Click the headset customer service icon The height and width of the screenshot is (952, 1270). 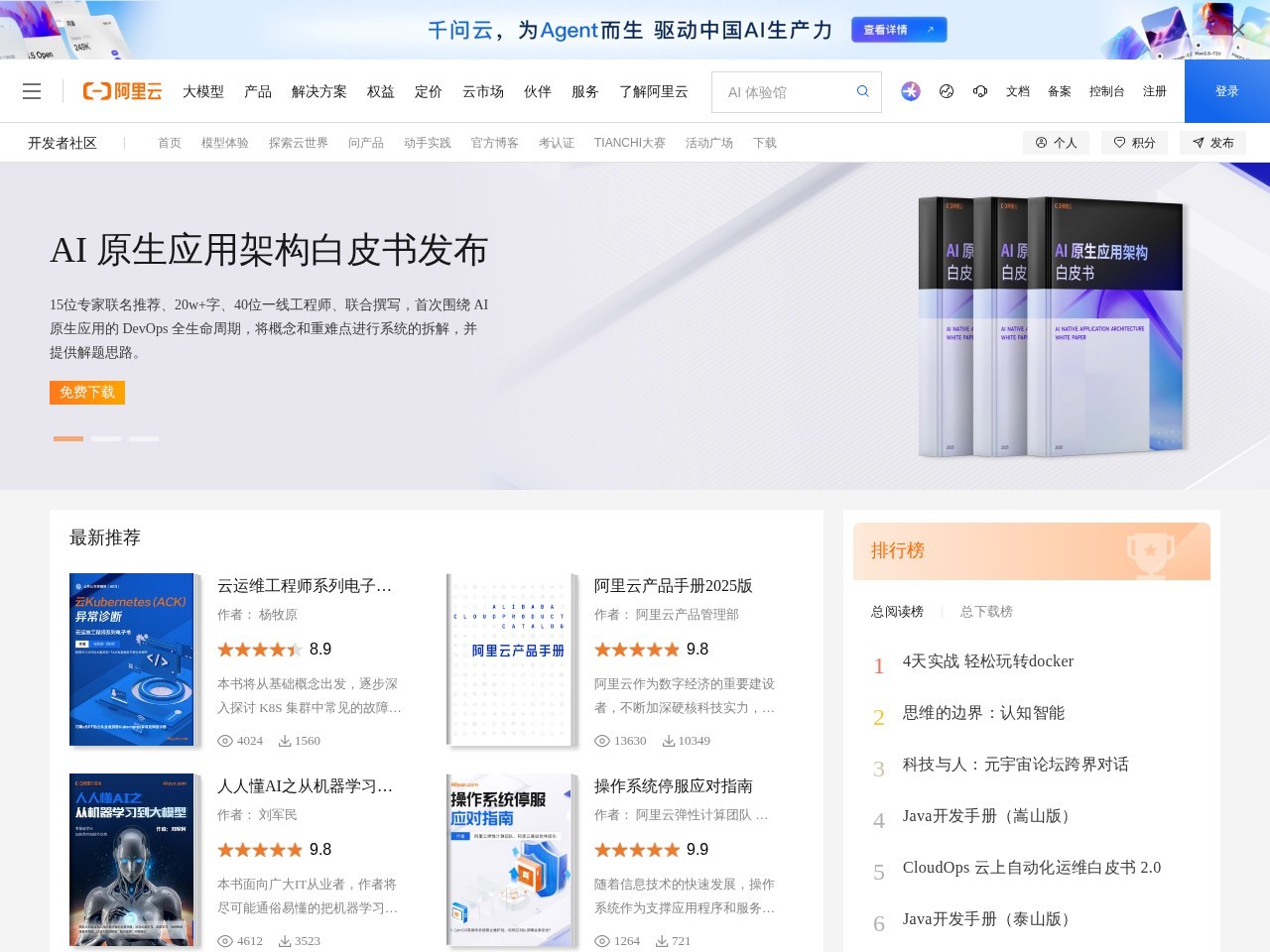980,91
